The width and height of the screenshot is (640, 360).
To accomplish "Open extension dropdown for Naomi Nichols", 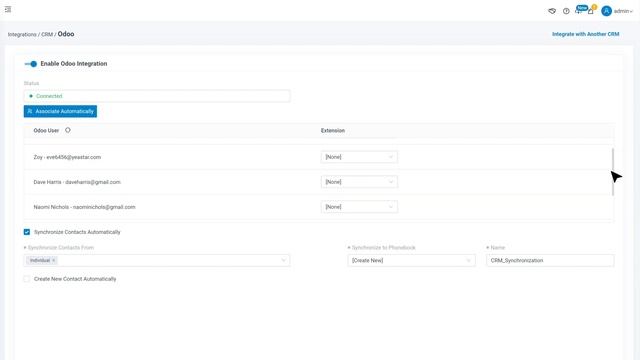I will [359, 207].
